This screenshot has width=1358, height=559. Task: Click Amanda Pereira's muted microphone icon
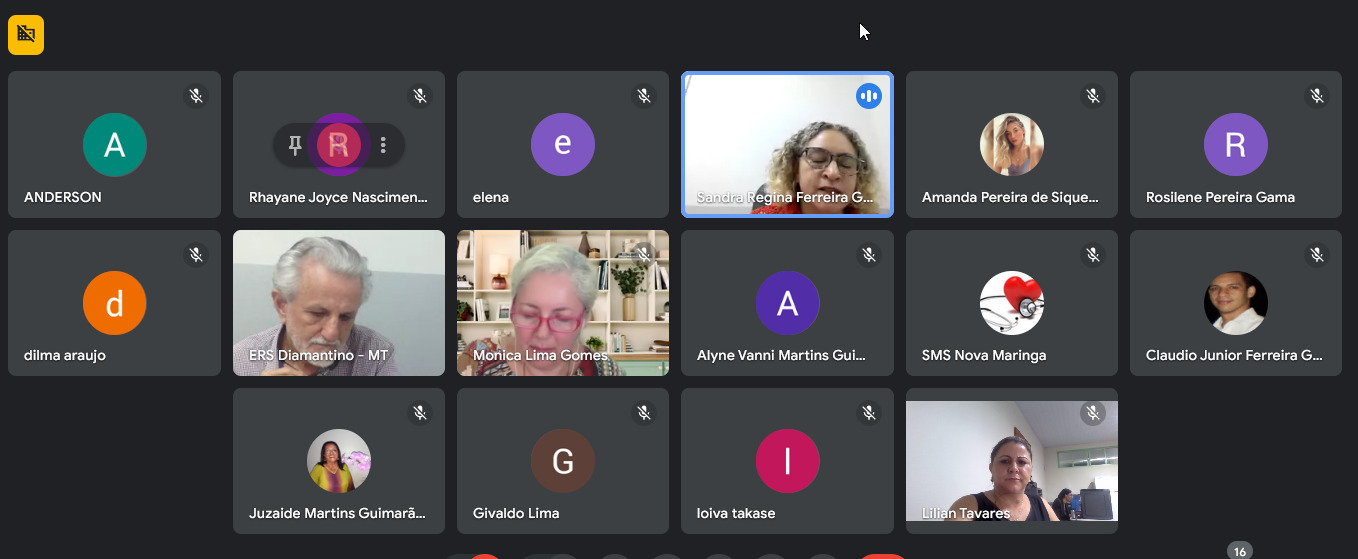pyautogui.click(x=1094, y=96)
